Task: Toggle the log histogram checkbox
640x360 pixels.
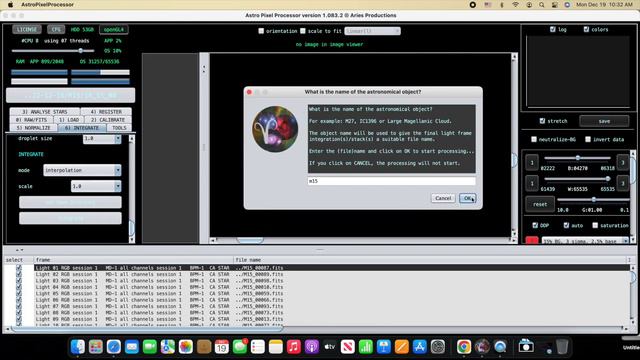Action: (x=553, y=29)
